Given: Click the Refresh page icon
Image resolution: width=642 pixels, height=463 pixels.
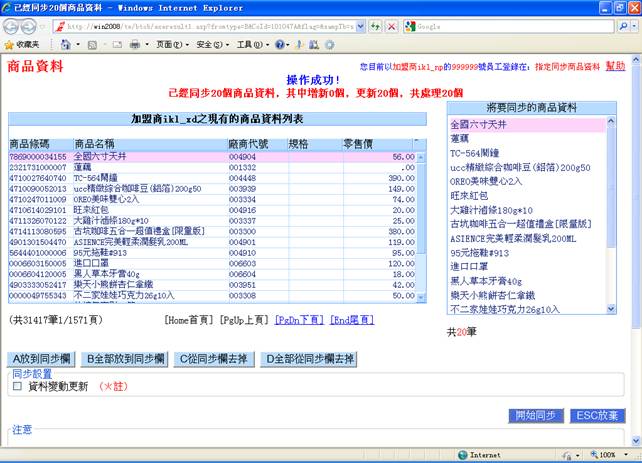Looking at the screenshot, I should (374, 27).
